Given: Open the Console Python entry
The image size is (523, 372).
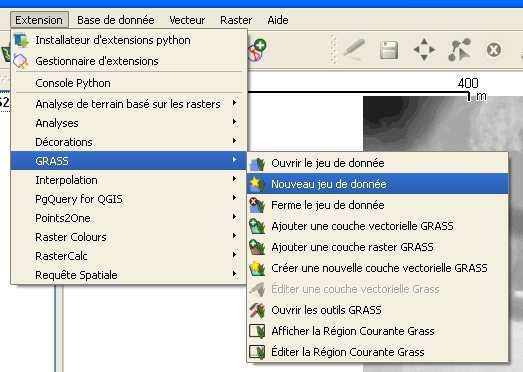Looking at the screenshot, I should 129,83.
